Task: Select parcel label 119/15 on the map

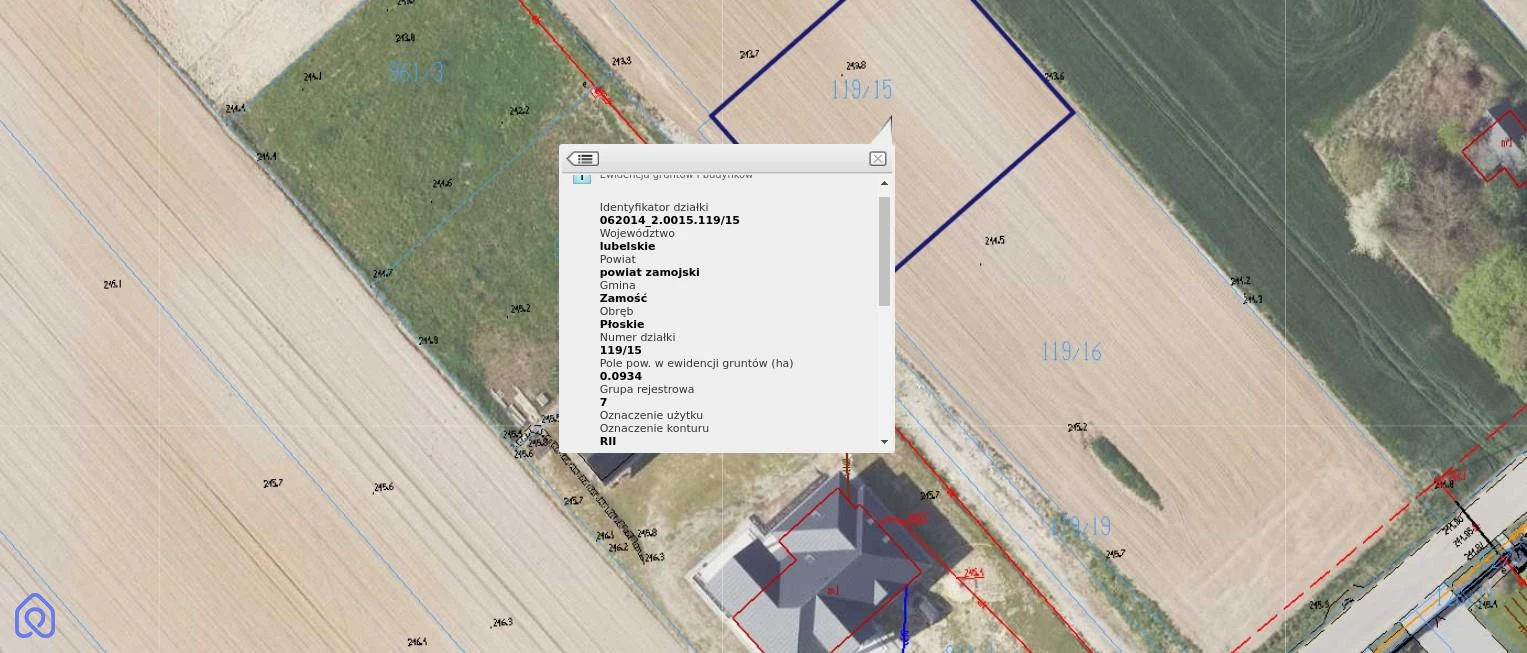Action: click(x=860, y=90)
